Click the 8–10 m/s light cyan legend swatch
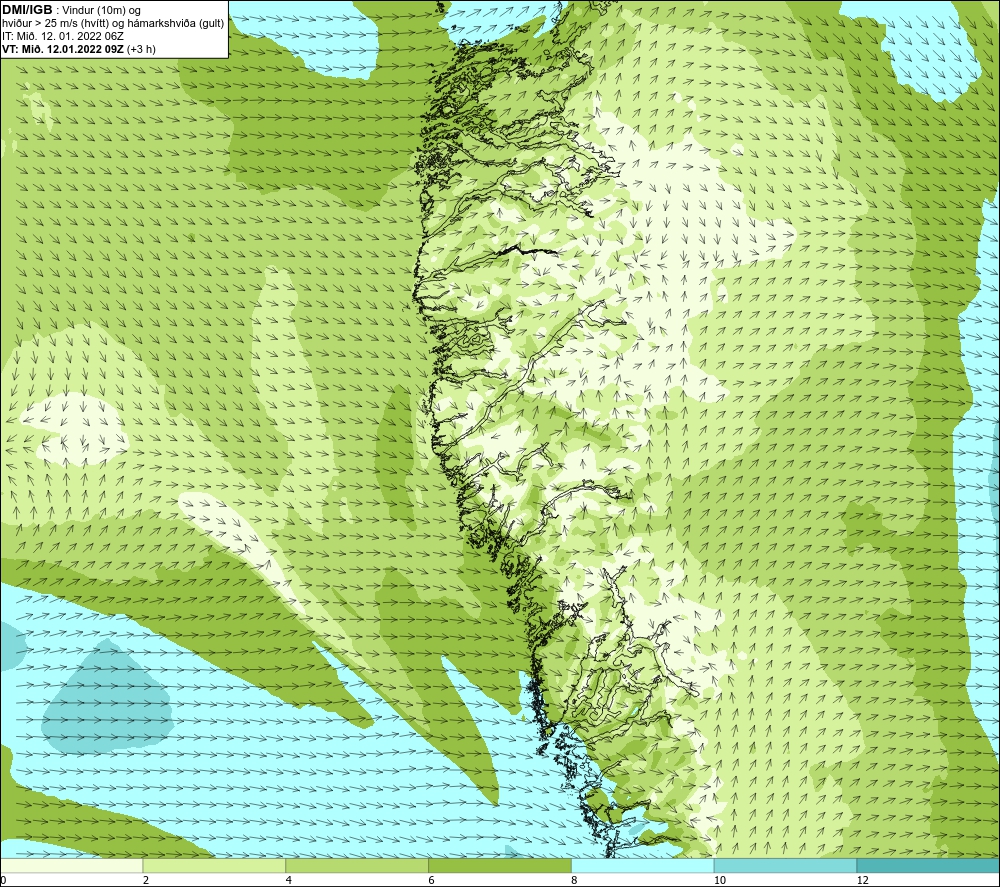The image size is (1000, 887). coord(643,865)
